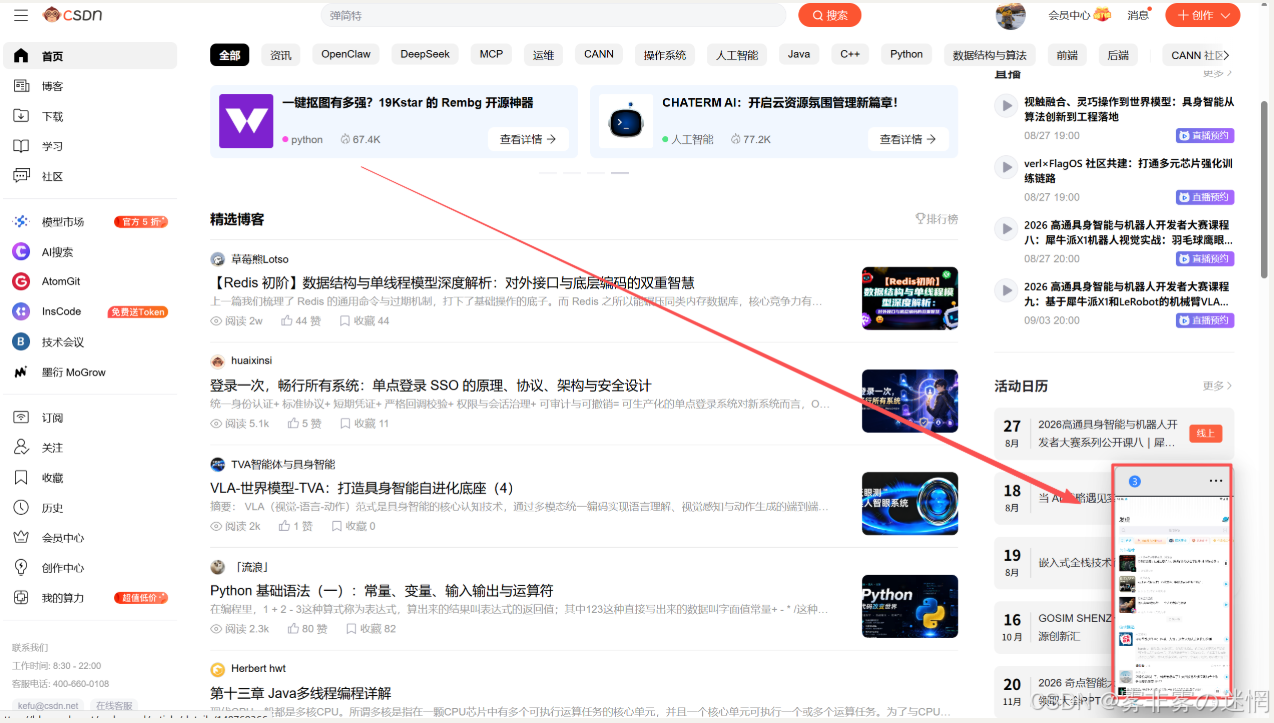Select the 全部 category tab
1274x723 pixels.
click(230, 55)
